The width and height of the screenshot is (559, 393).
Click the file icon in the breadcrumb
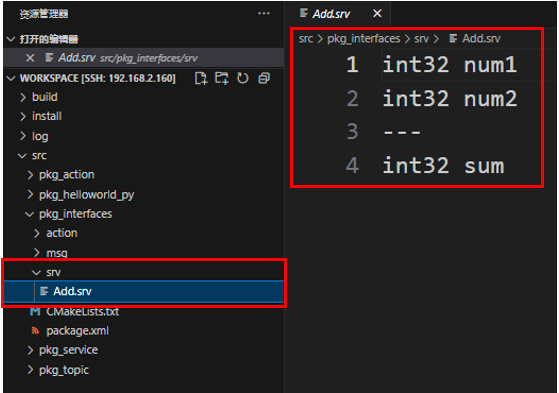[x=453, y=38]
